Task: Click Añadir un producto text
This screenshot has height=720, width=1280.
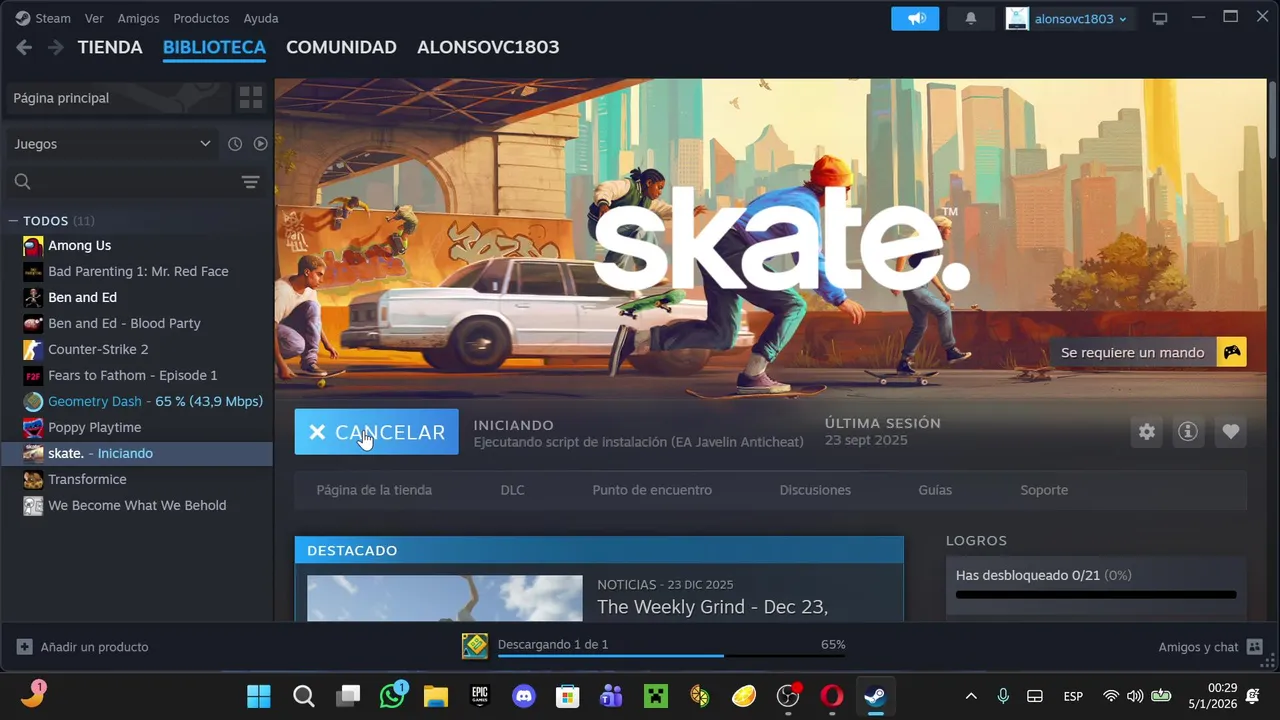Action: pyautogui.click(x=94, y=647)
